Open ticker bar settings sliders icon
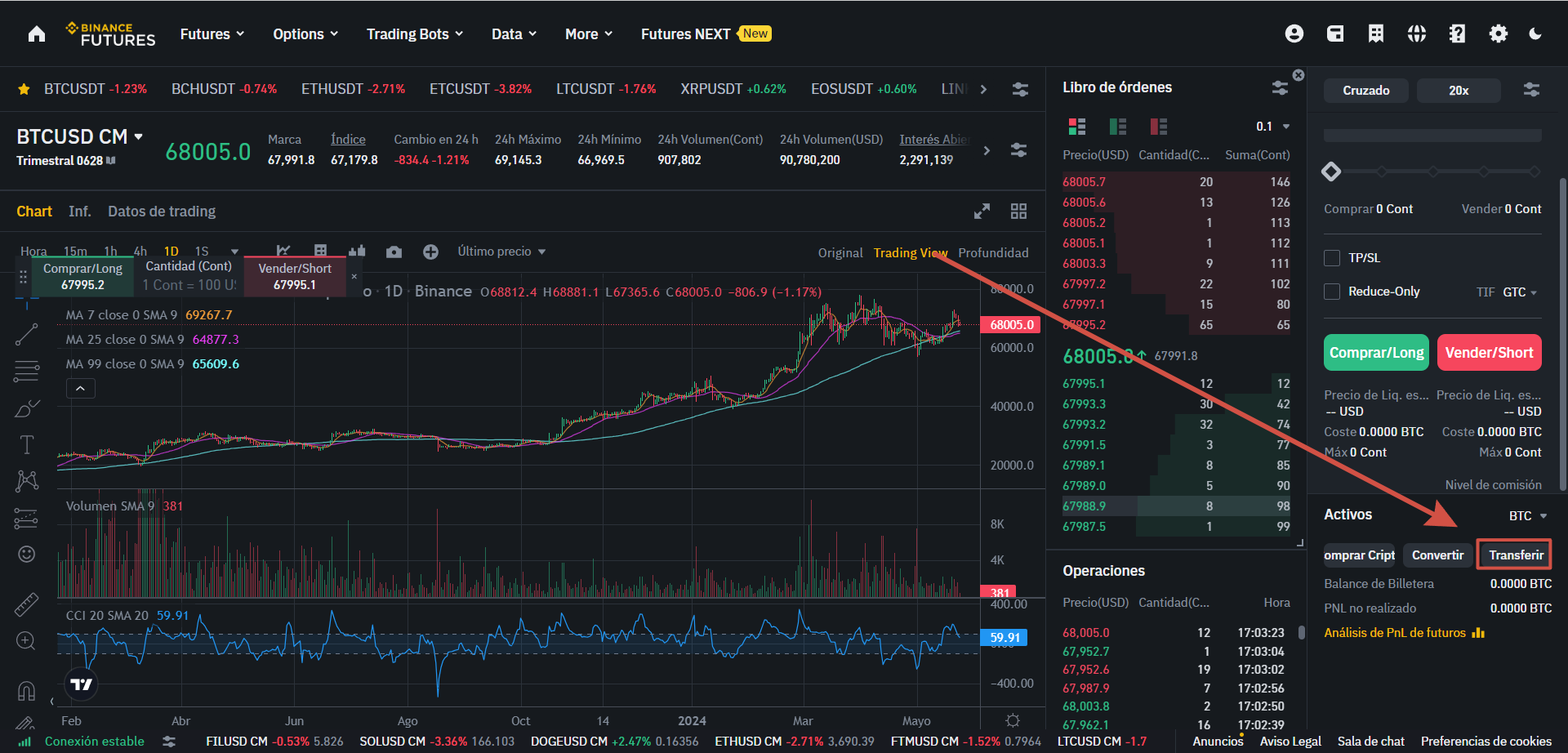This screenshot has height=753, width=1568. point(1020,89)
